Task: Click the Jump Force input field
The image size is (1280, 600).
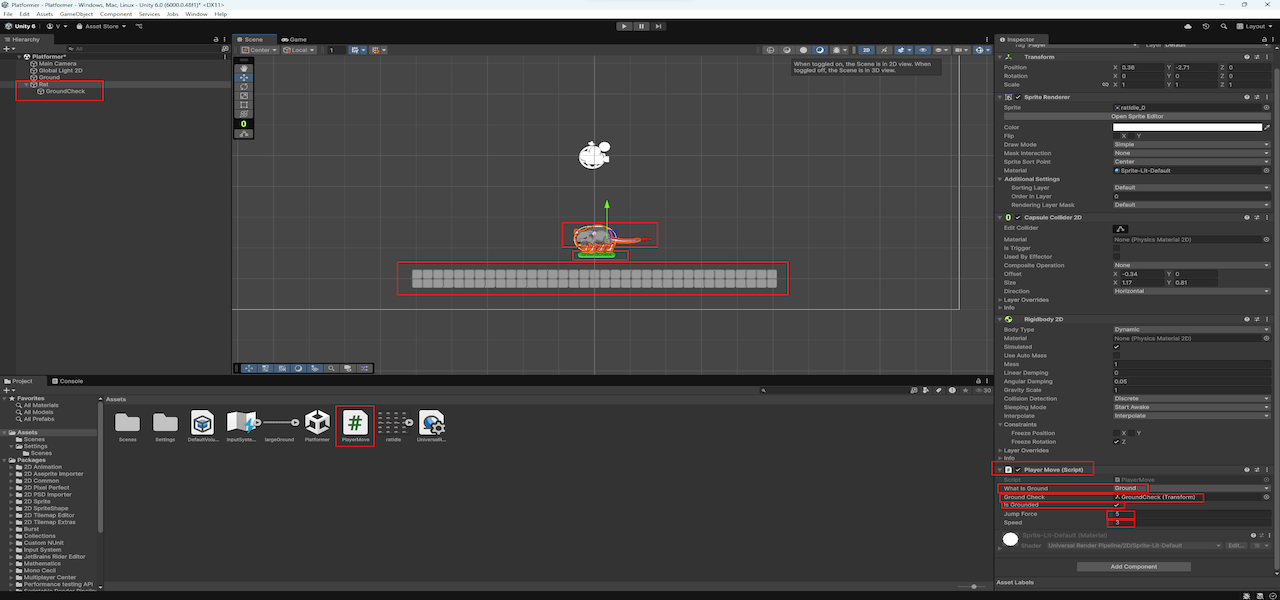Action: coord(1191,514)
